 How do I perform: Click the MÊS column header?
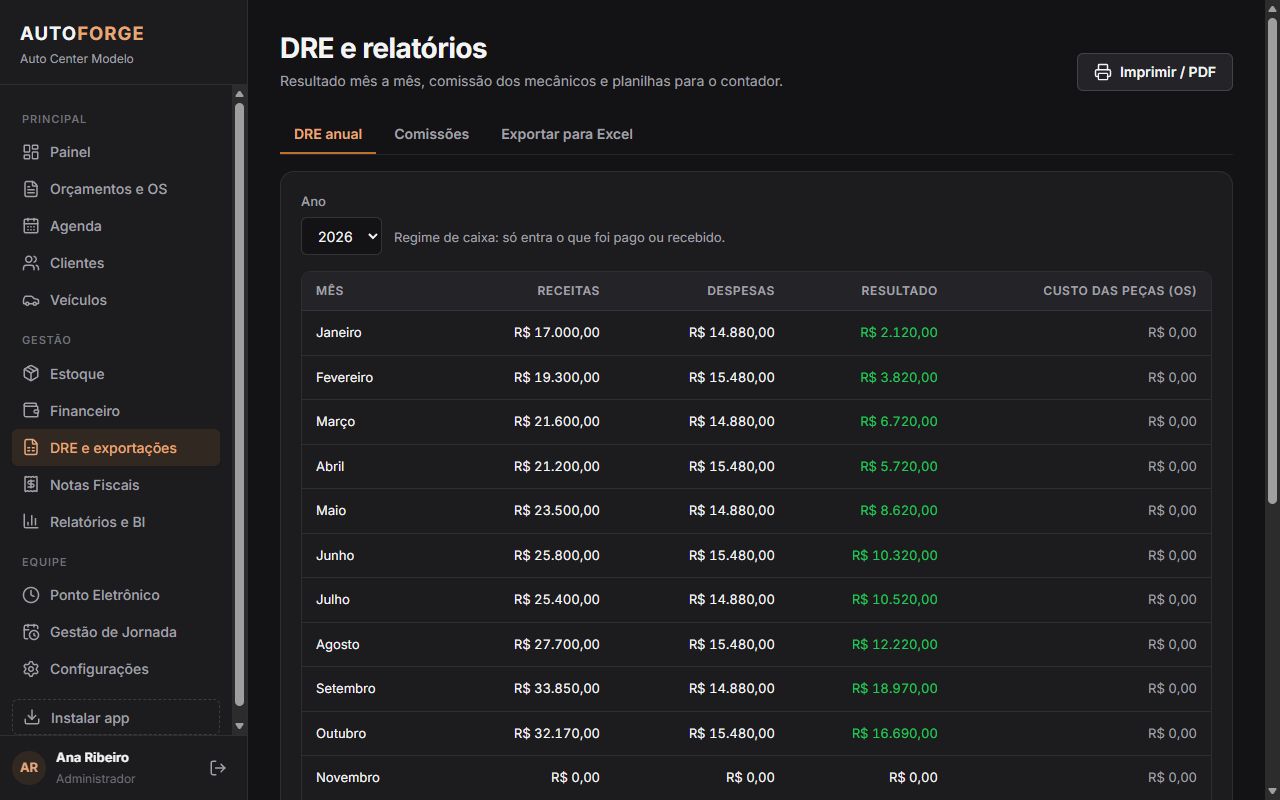(330, 291)
